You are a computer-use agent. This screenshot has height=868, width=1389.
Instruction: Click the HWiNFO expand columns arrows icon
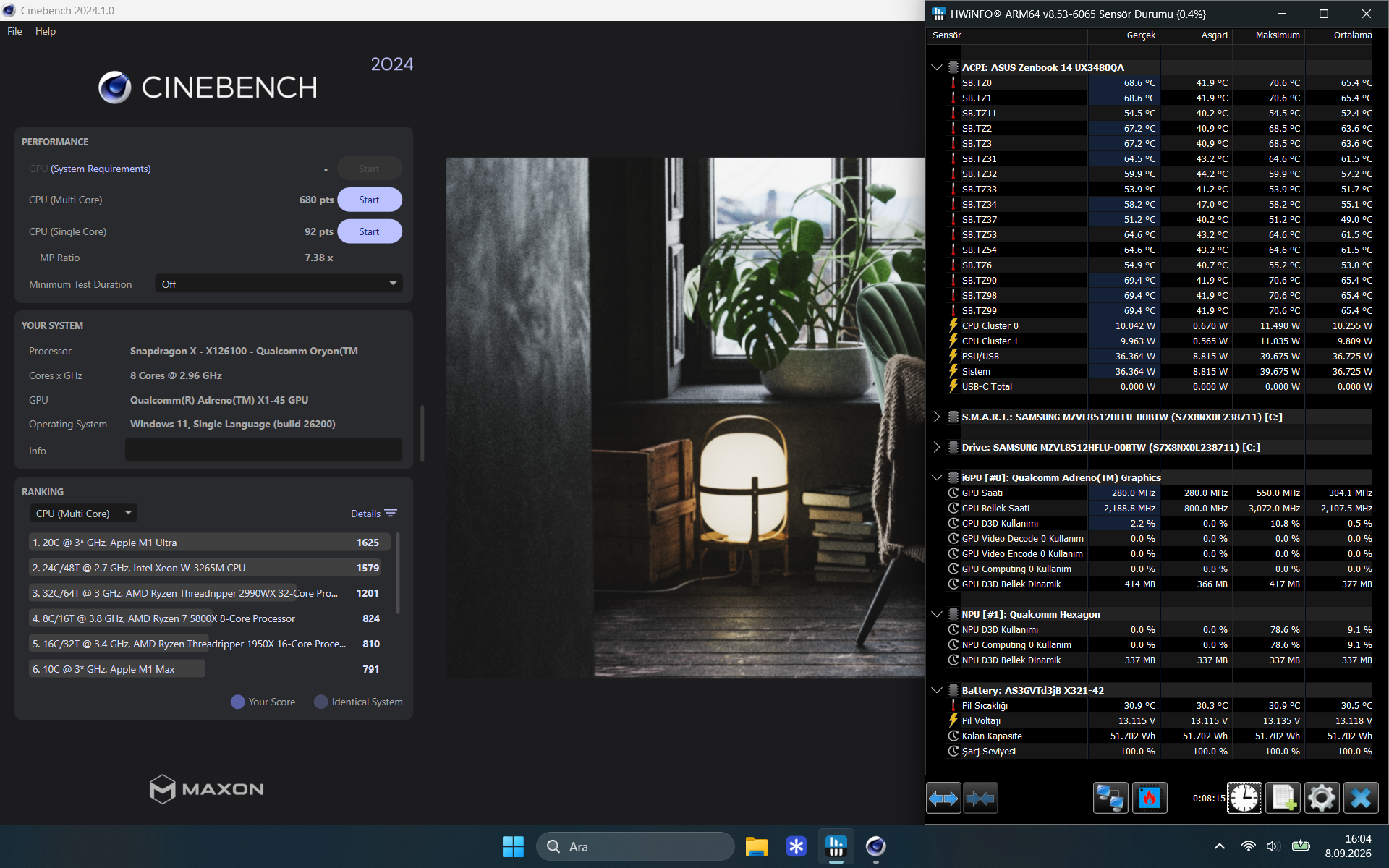[x=943, y=799]
